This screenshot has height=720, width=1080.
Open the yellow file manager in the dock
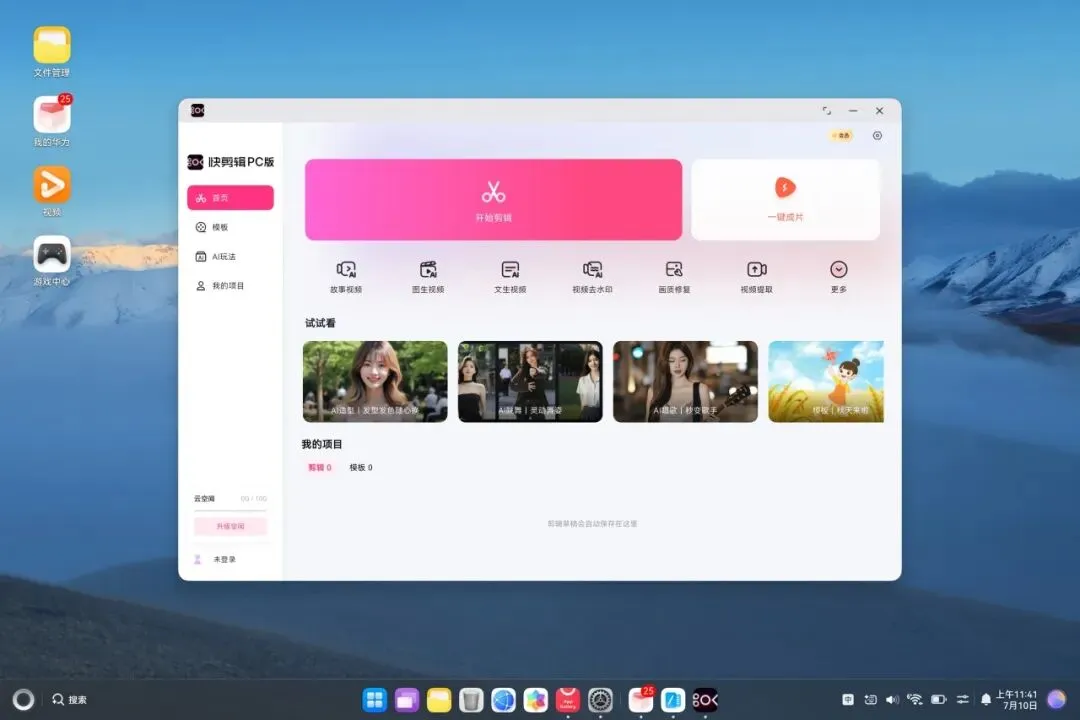(x=439, y=700)
